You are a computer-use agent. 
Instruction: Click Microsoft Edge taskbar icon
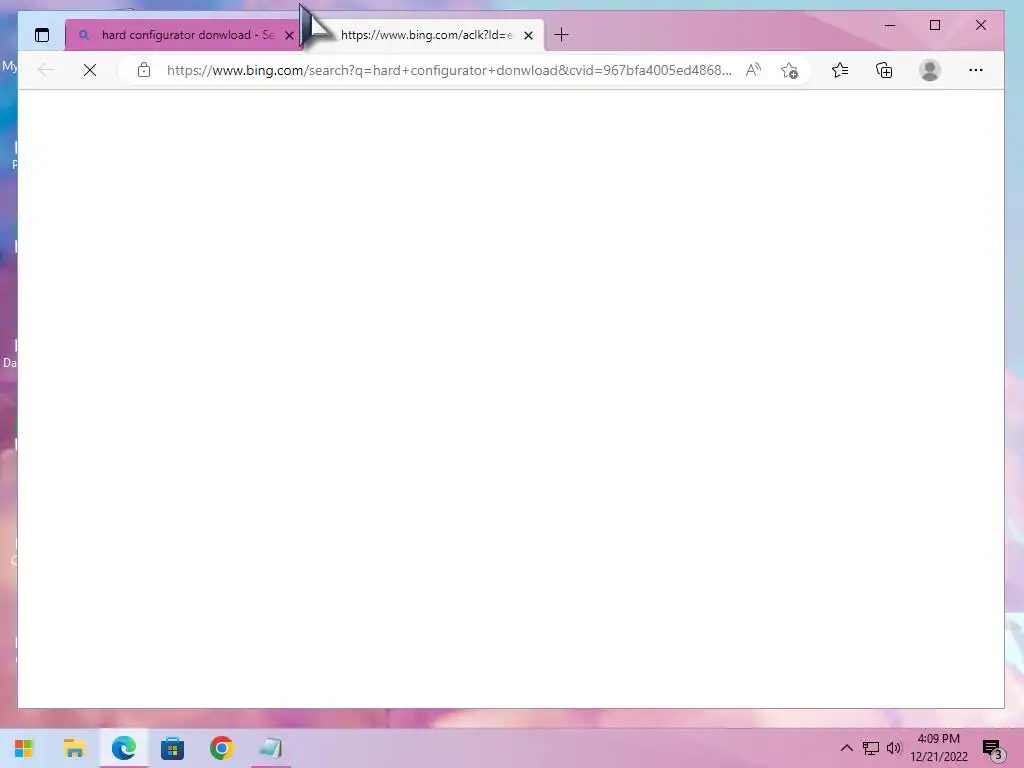point(123,748)
